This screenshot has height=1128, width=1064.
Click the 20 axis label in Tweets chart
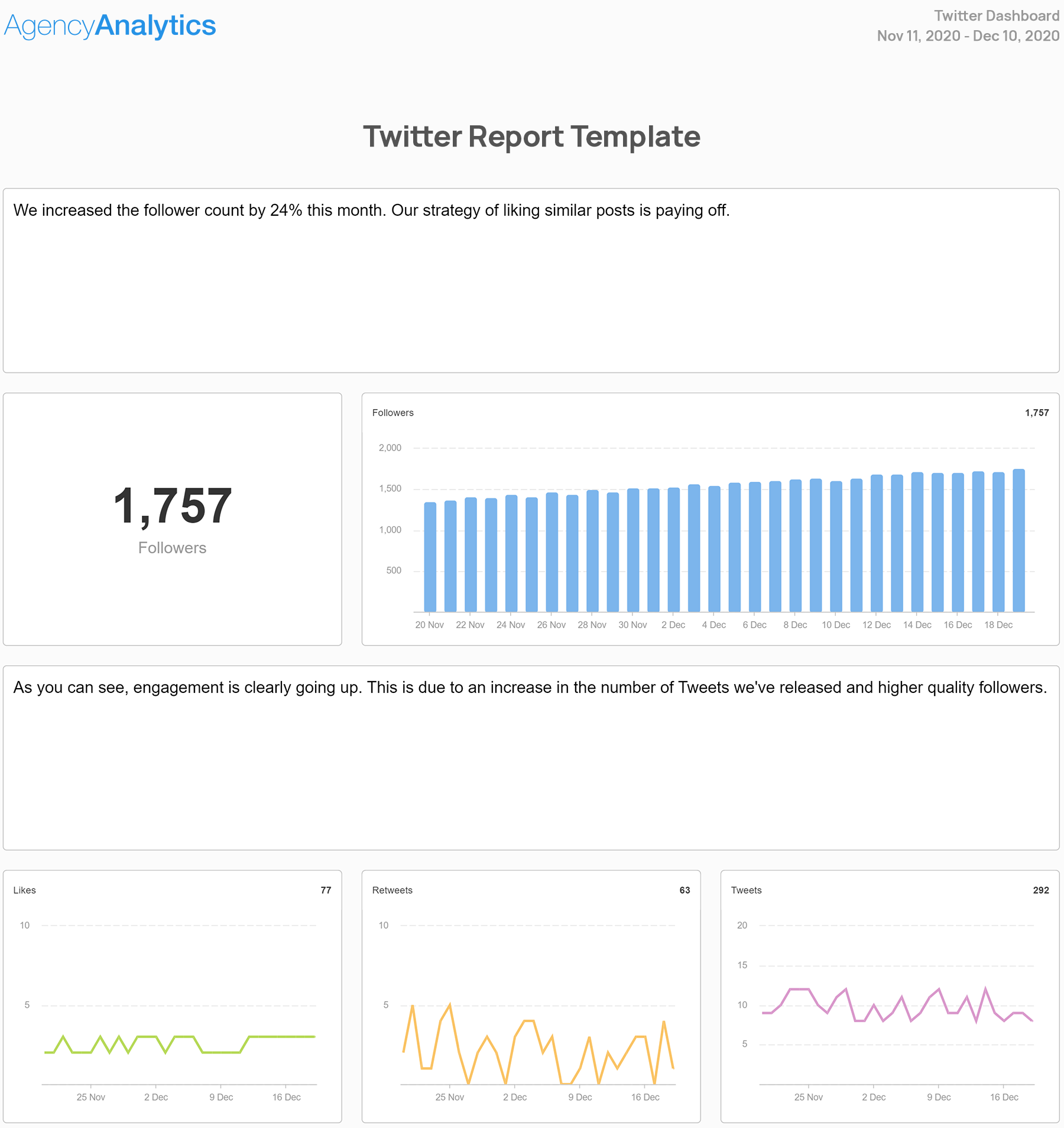742,925
